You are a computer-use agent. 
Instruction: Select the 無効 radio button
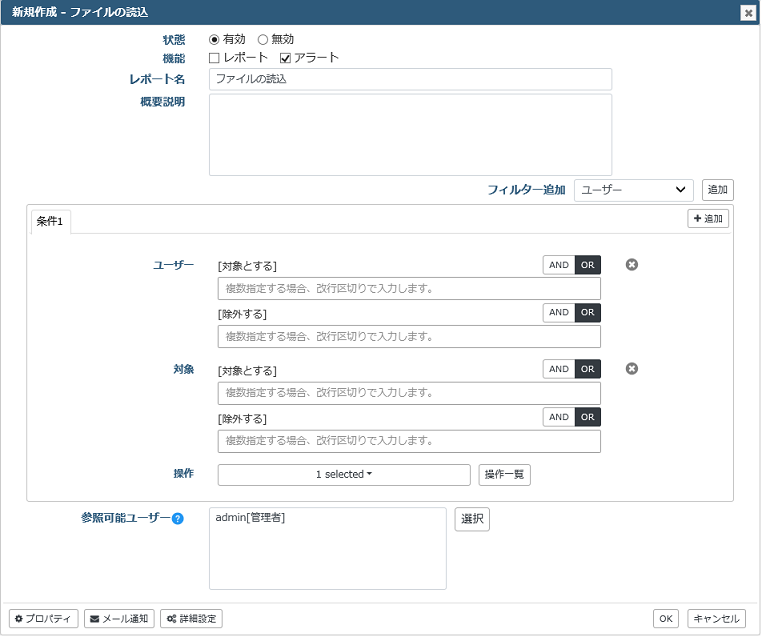[263, 39]
